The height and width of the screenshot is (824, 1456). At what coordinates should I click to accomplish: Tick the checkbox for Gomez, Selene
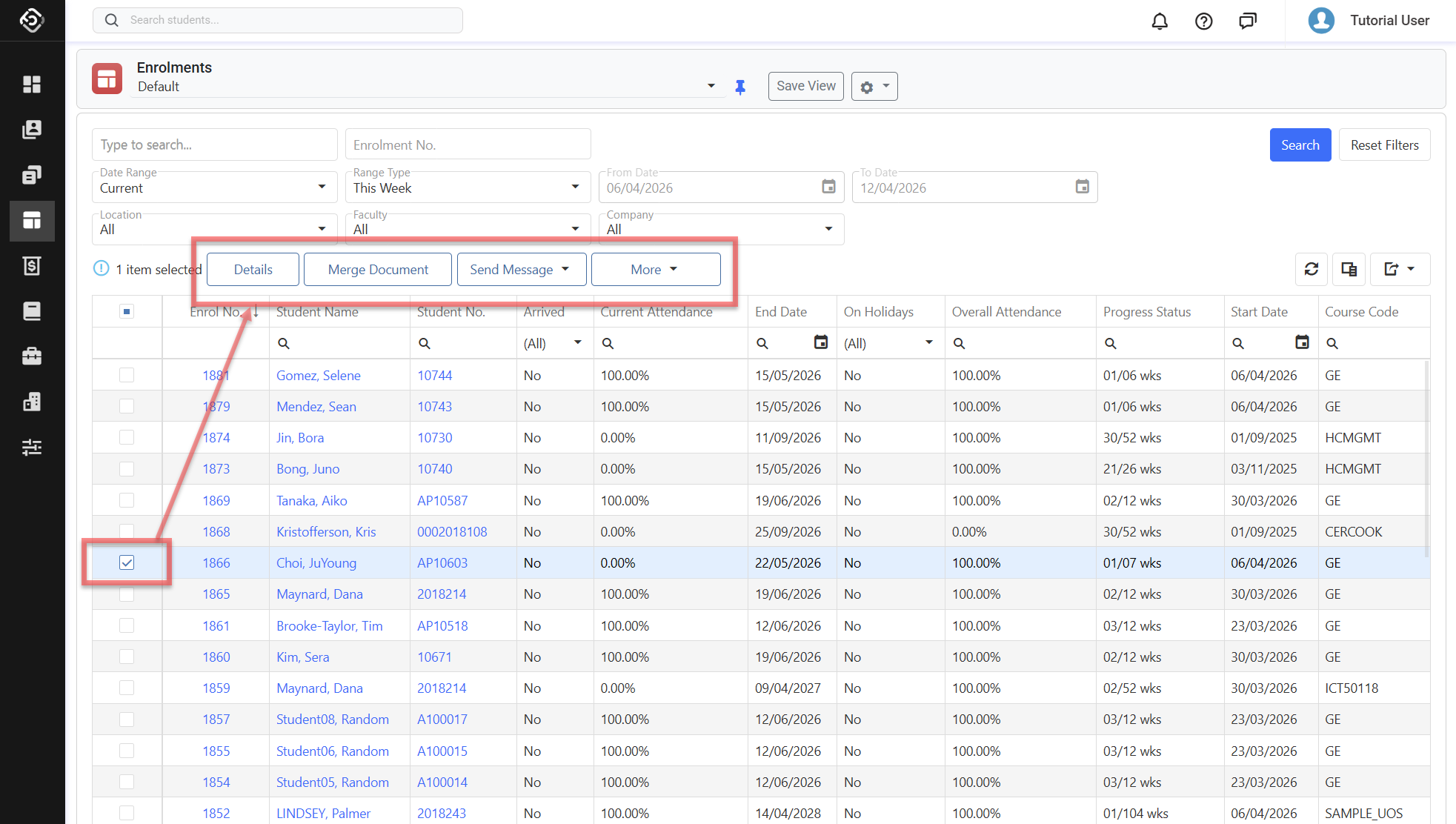point(127,375)
